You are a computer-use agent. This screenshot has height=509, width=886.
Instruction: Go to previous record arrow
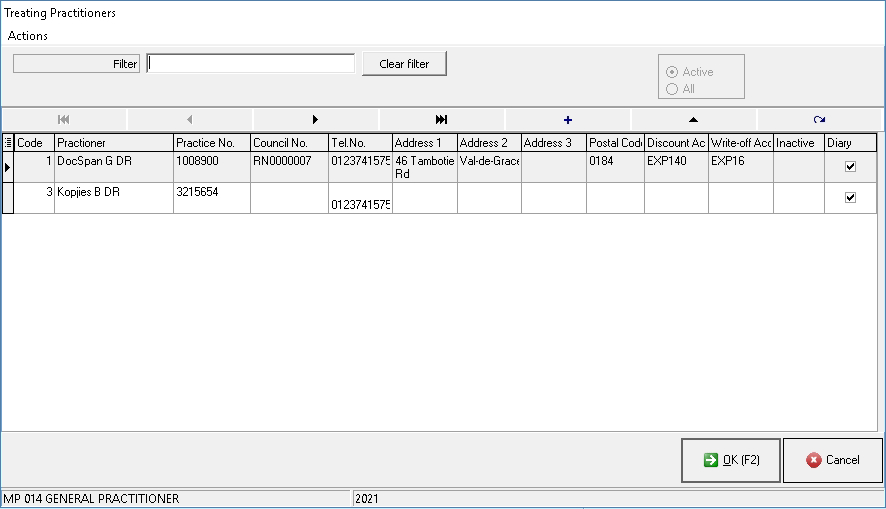point(190,119)
